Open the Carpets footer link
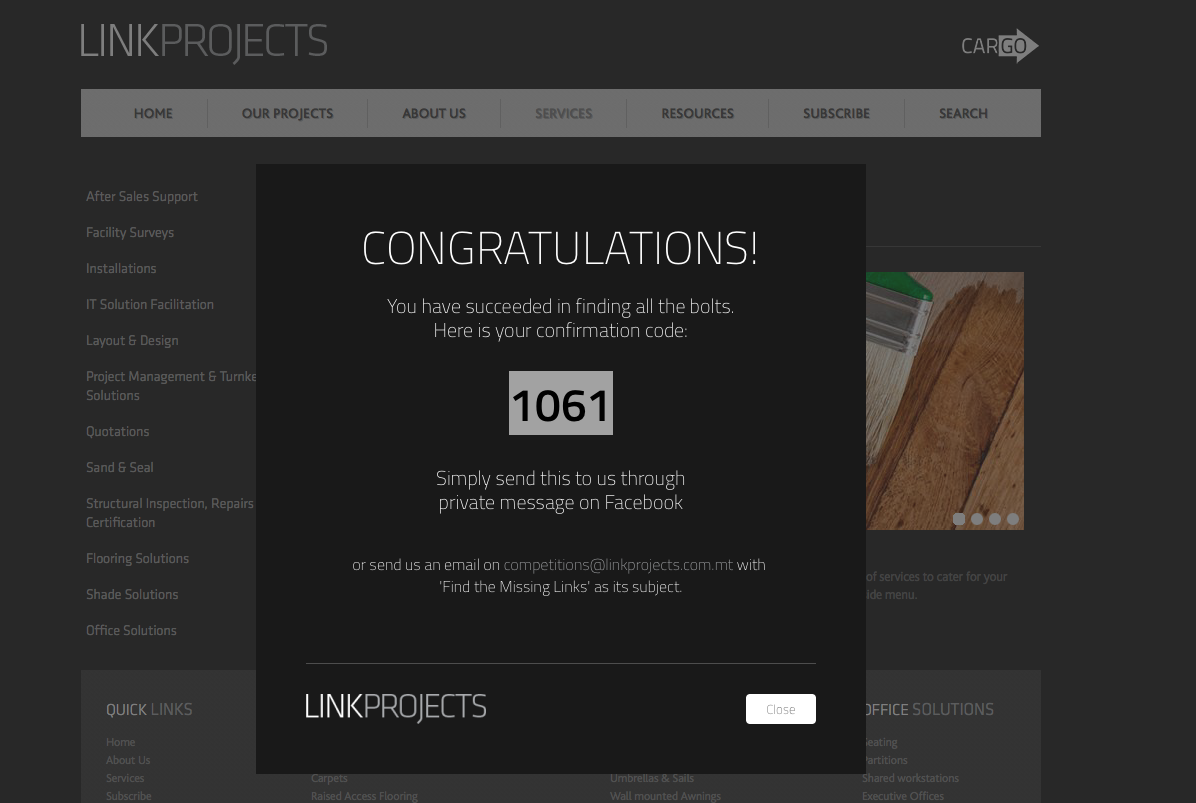Image resolution: width=1196 pixels, height=803 pixels. pyautogui.click(x=330, y=779)
